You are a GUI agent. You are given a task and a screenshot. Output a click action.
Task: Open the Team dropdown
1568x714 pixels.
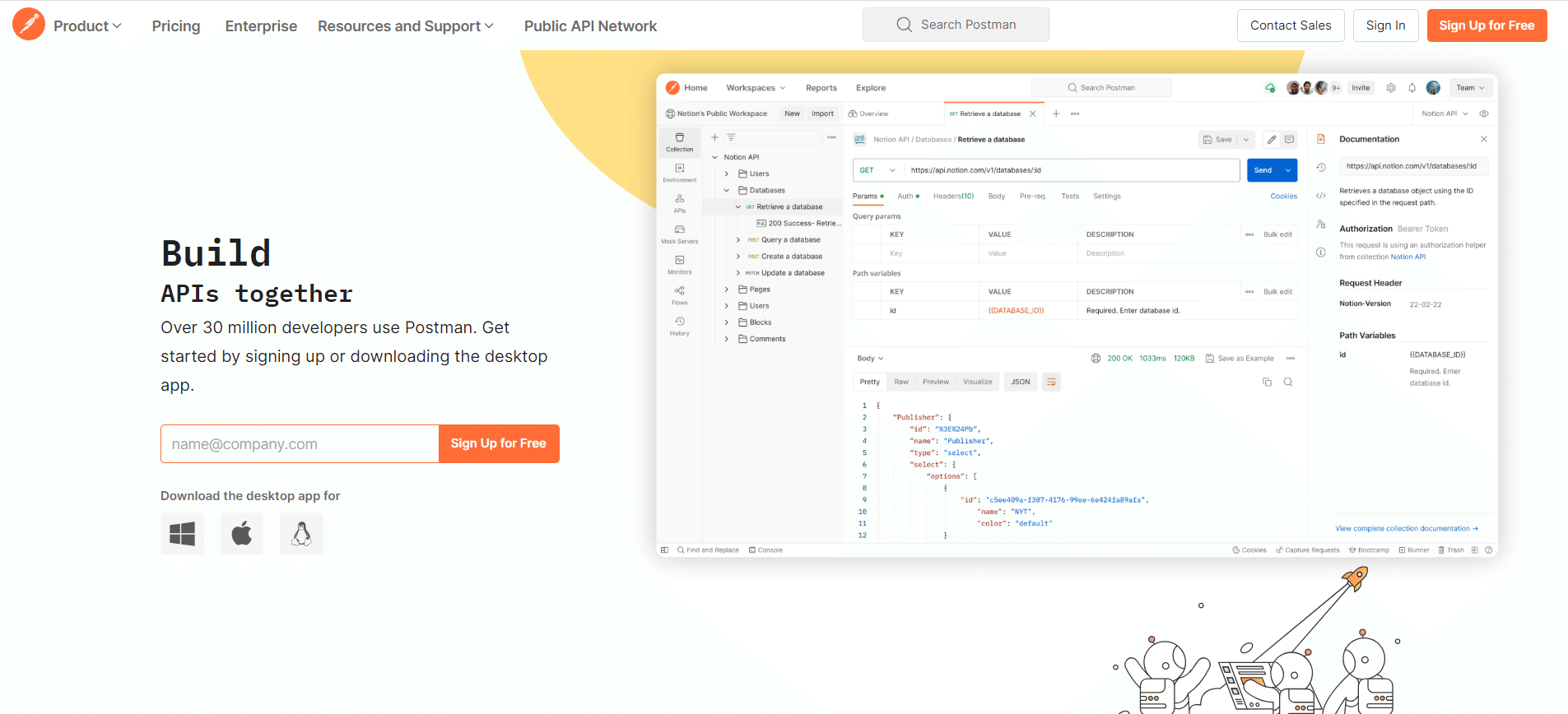tap(1471, 88)
